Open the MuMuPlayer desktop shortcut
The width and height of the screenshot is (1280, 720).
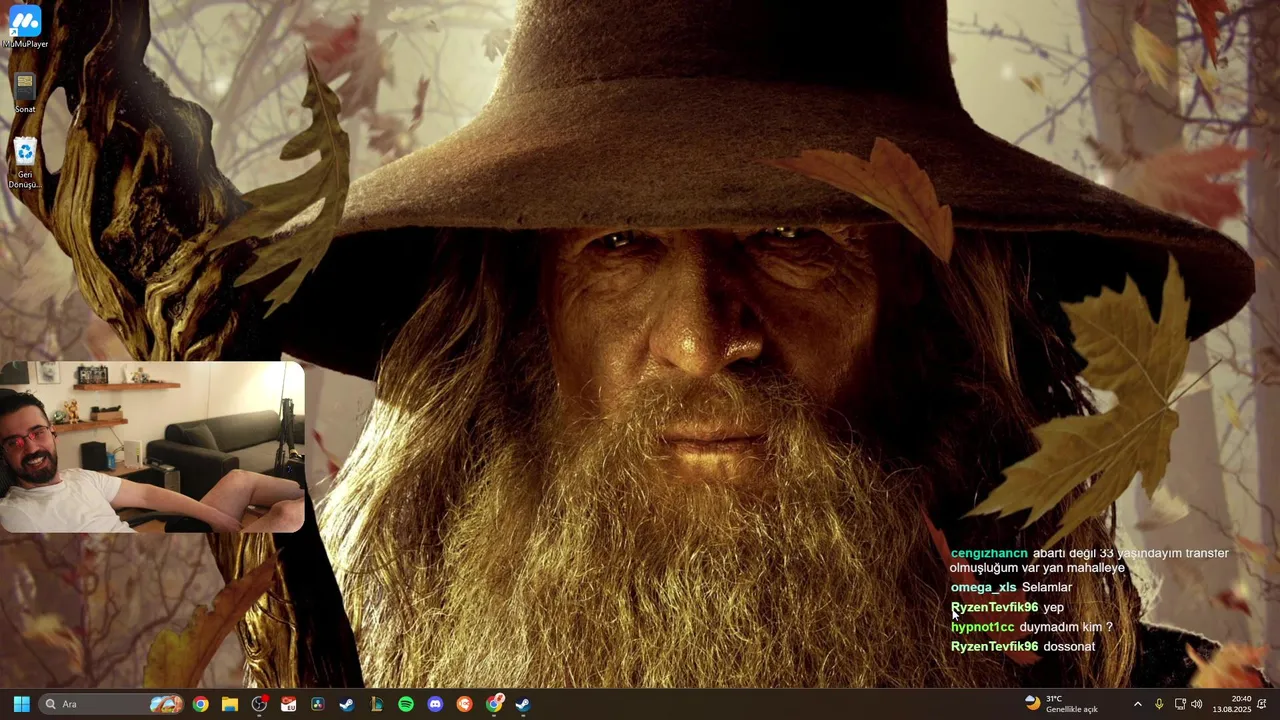(25, 27)
